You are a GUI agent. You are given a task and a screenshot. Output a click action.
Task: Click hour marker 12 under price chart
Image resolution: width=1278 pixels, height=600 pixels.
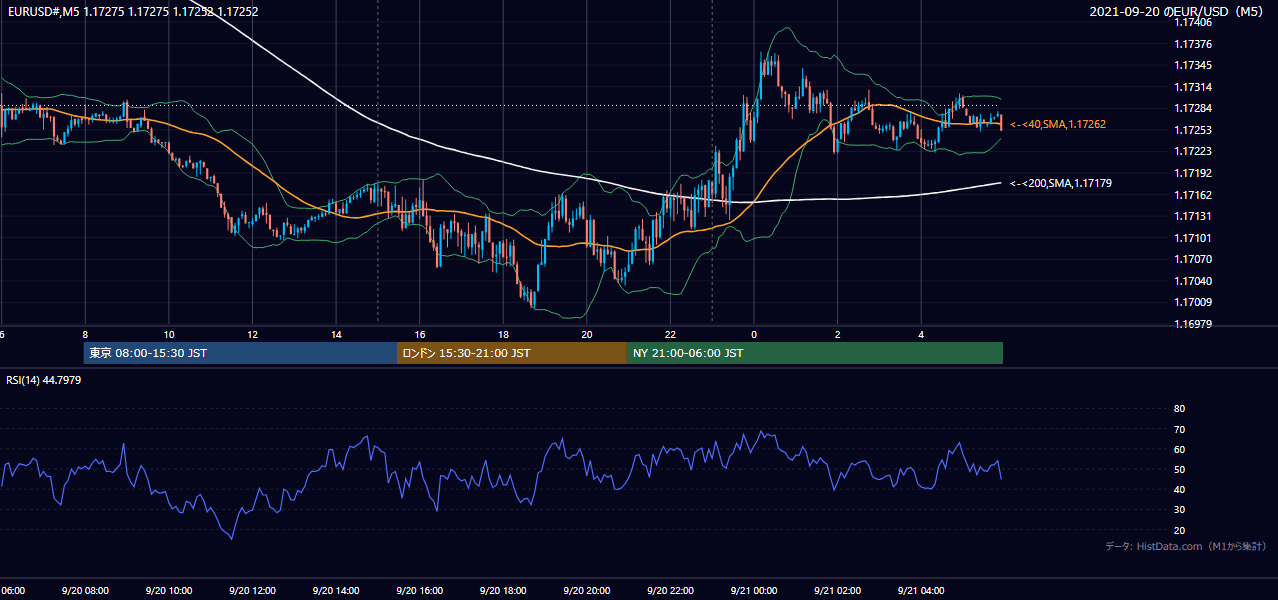coord(252,335)
